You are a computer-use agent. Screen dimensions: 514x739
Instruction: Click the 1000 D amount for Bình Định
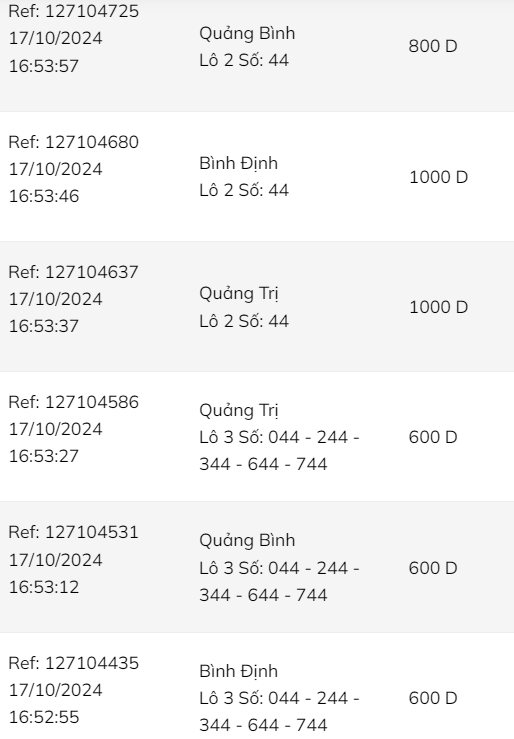pos(438,177)
